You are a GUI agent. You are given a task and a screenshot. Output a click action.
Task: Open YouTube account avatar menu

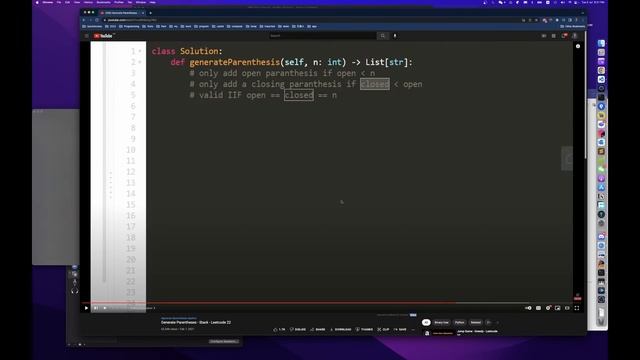pos(575,36)
